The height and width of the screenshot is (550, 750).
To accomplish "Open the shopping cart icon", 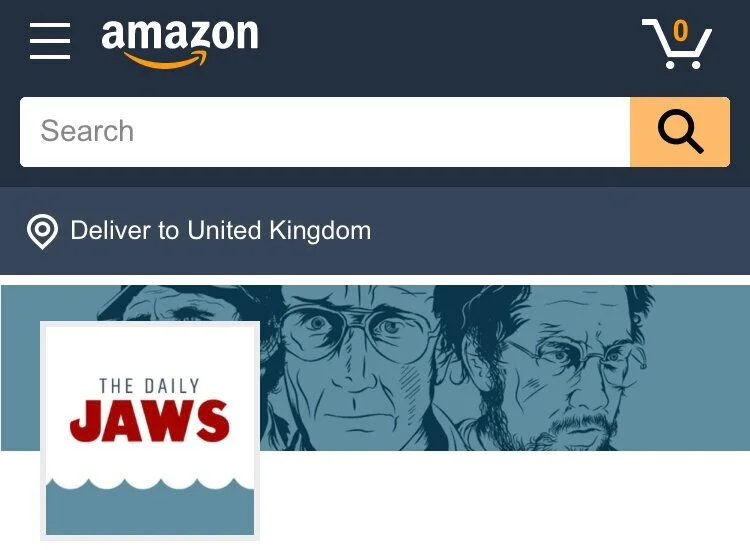I will 676,44.
